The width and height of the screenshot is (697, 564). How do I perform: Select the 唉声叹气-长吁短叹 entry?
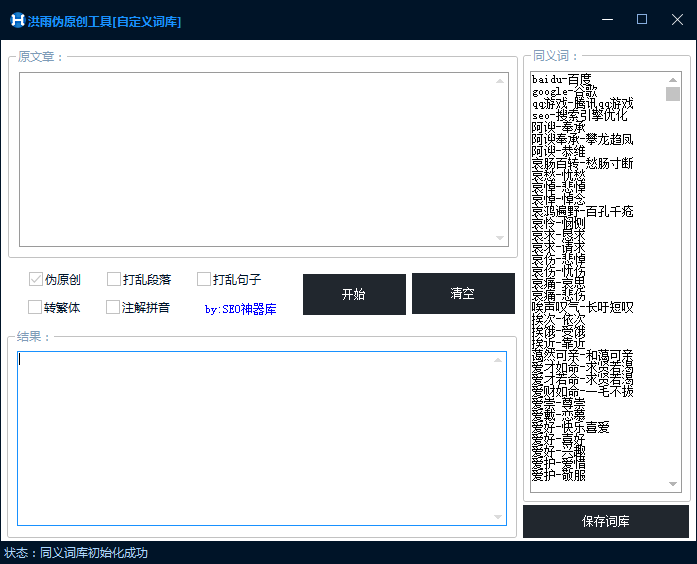pos(582,308)
